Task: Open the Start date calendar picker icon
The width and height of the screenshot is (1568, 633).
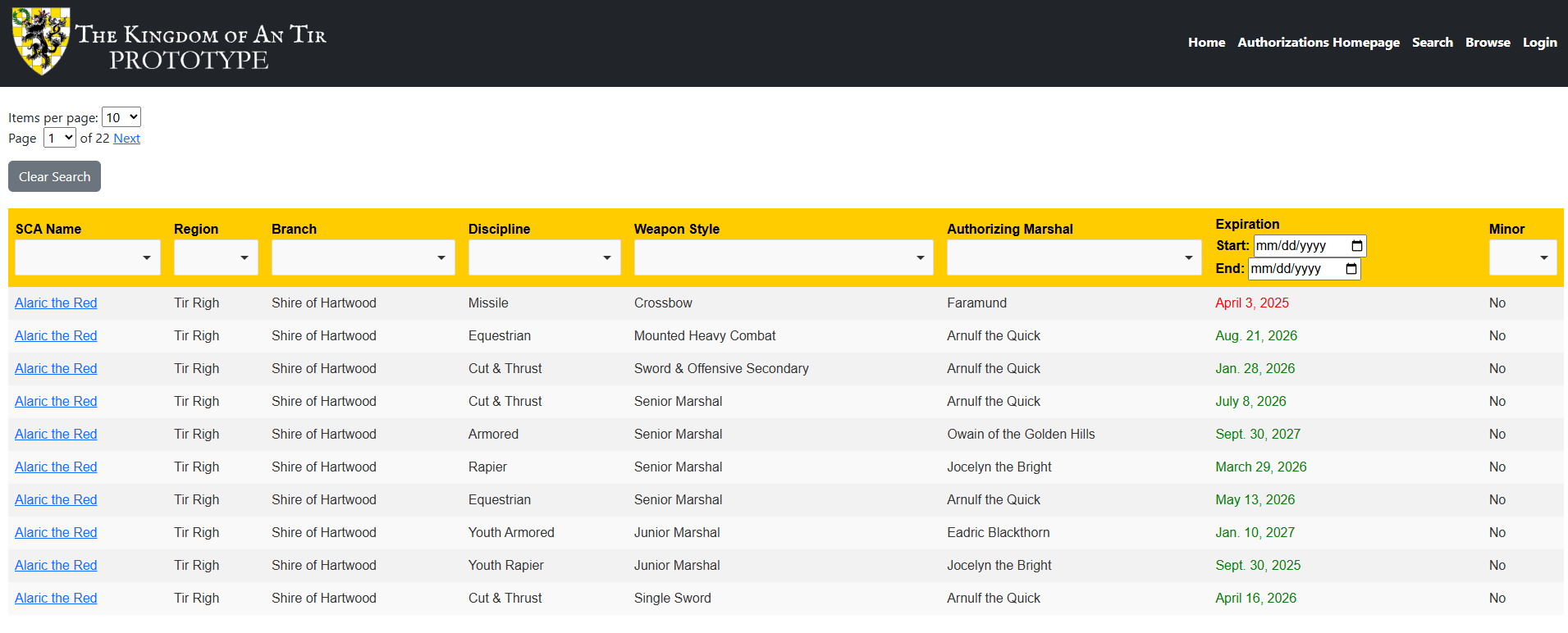Action: point(1356,246)
